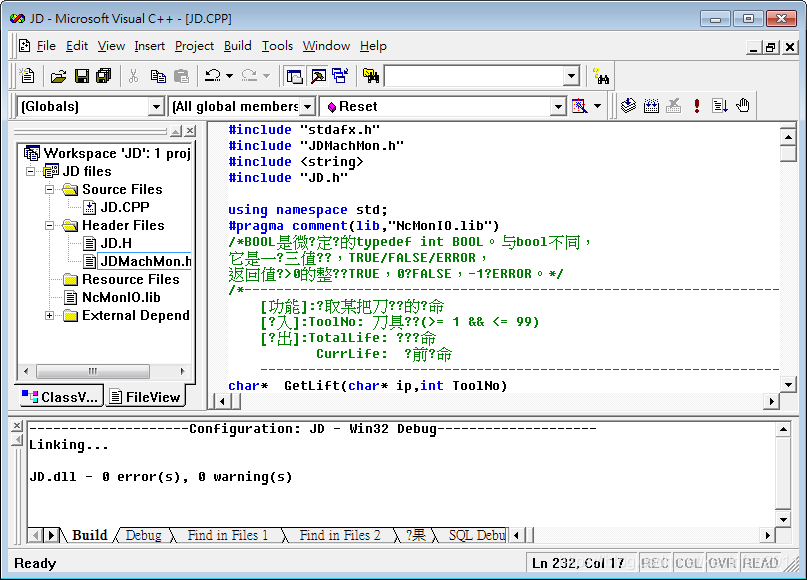807x580 pixels.
Task: Collapse the Header Files folder
Action: click(x=49, y=225)
